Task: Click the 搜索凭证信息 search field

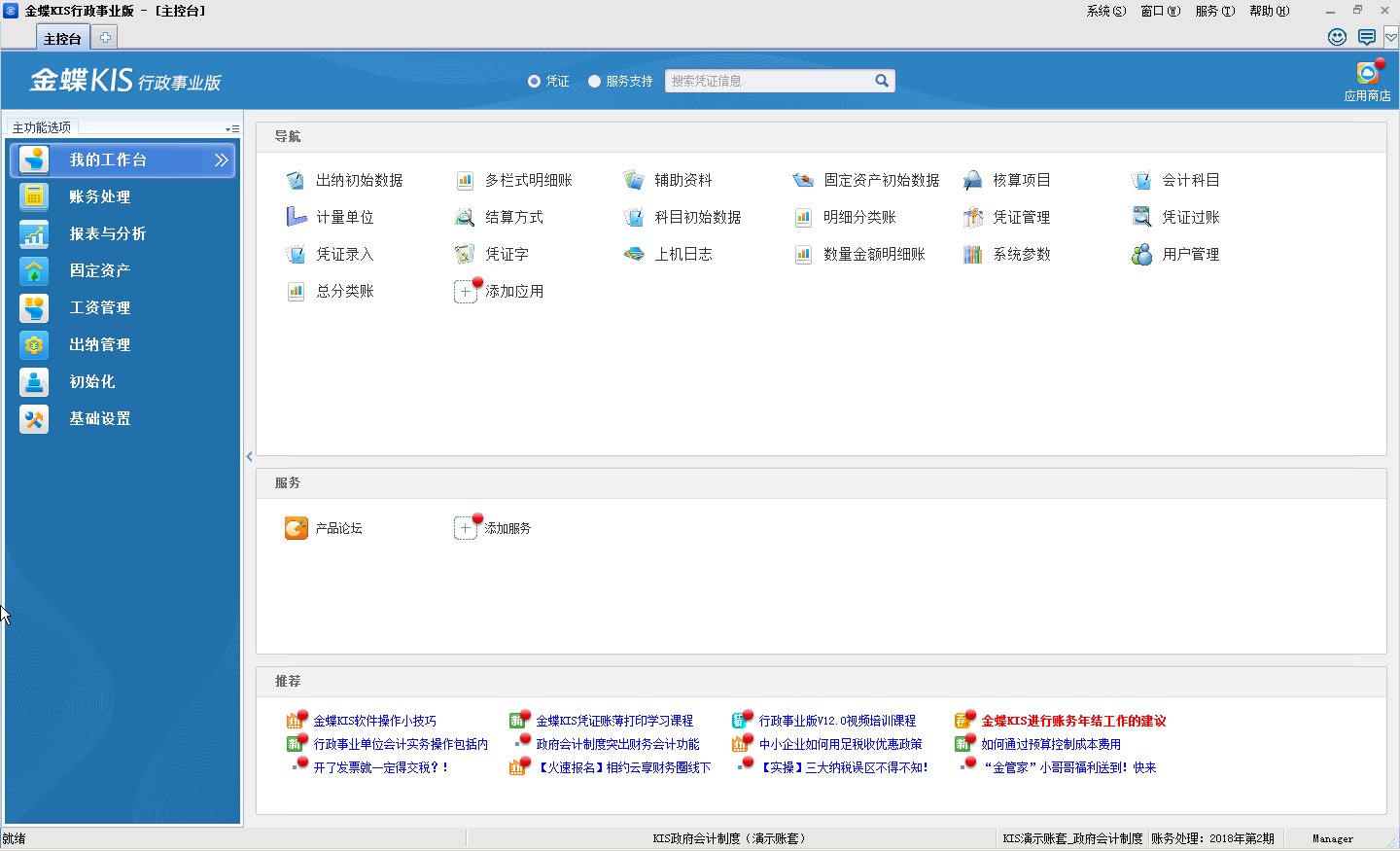Action: click(x=770, y=81)
